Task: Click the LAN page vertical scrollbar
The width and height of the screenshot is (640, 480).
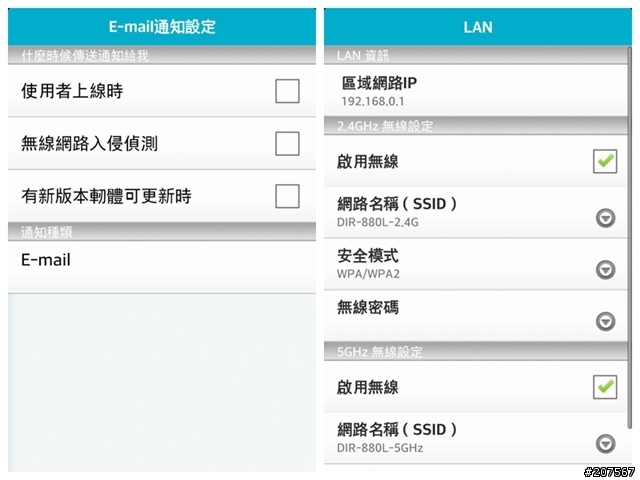Action: [x=629, y=239]
